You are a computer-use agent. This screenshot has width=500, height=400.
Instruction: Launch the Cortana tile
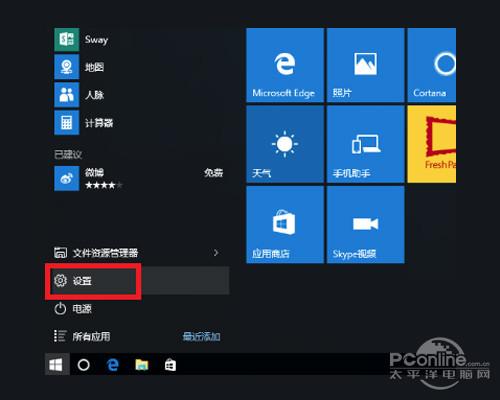point(432,65)
